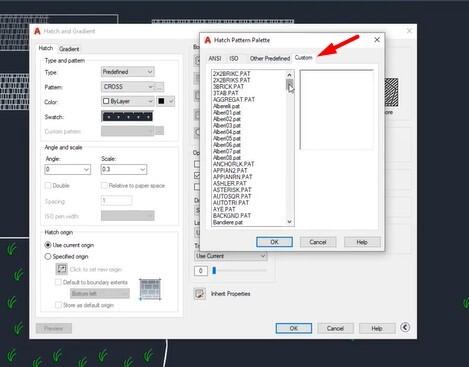Click the Swatch pattern preview
The height and width of the screenshot is (367, 469).
point(128,117)
